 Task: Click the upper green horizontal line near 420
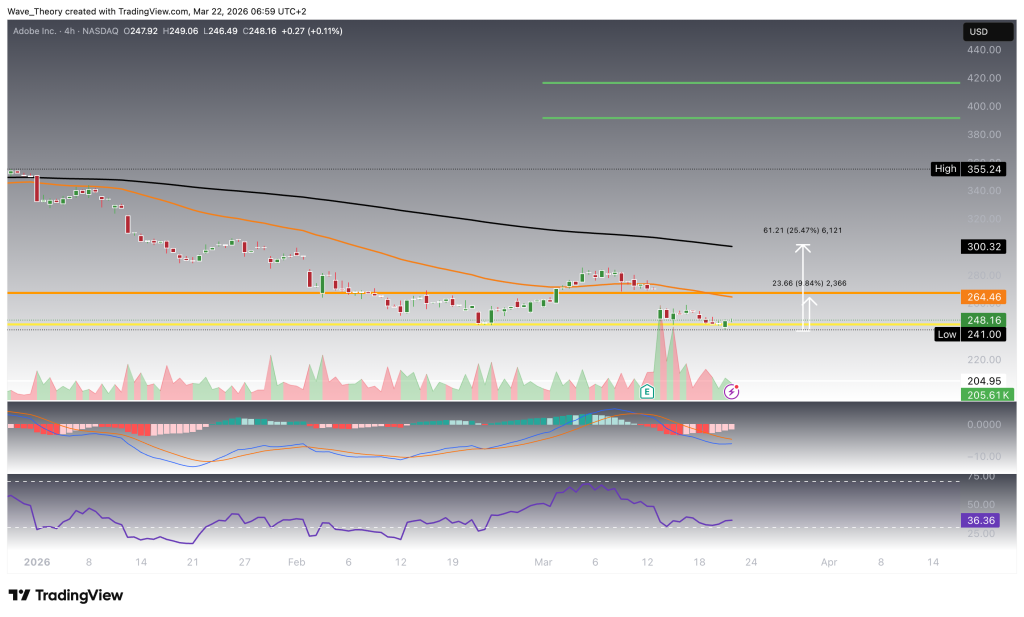click(x=750, y=83)
